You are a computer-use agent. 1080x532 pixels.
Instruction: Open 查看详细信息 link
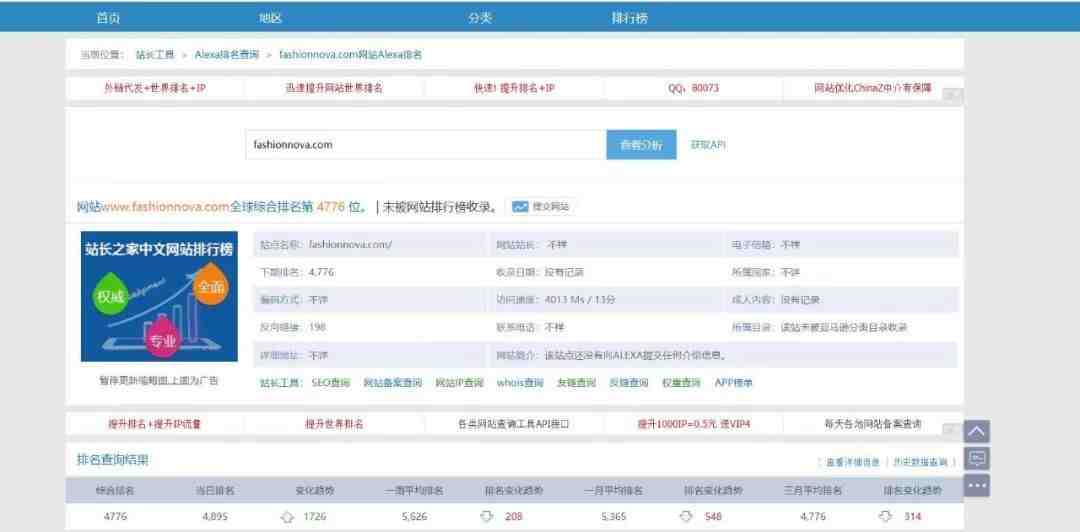(x=853, y=462)
